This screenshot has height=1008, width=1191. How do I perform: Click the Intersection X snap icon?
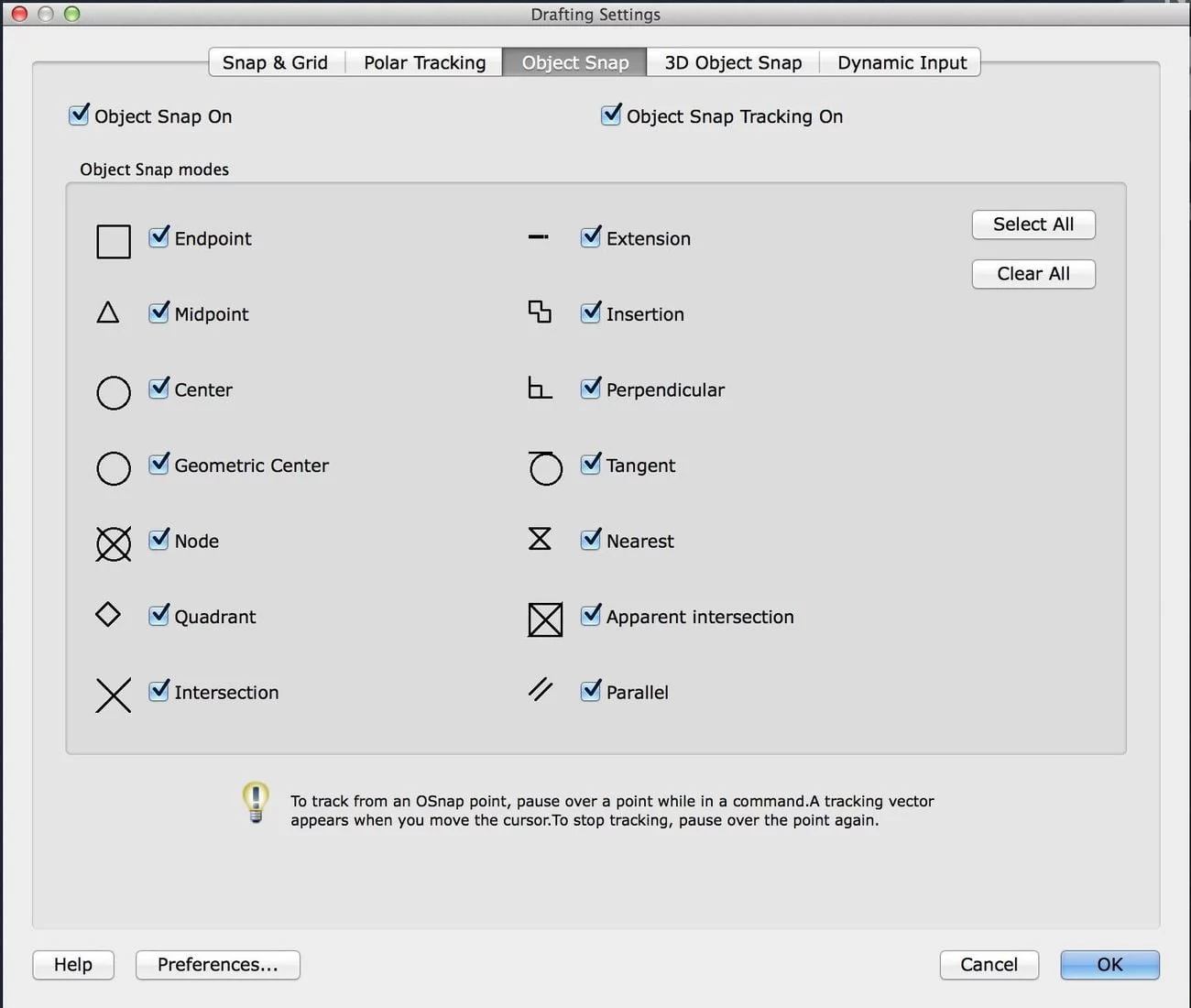tap(114, 696)
